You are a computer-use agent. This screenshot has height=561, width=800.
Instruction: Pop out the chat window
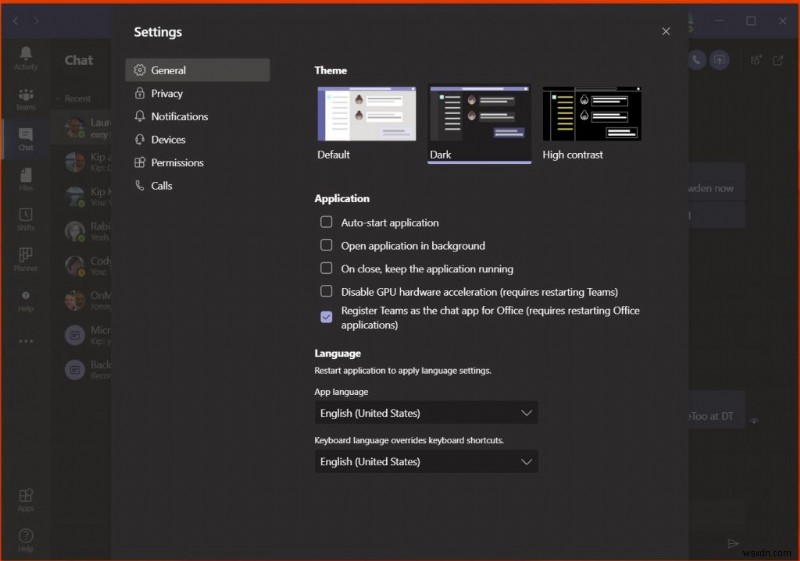[x=778, y=60]
